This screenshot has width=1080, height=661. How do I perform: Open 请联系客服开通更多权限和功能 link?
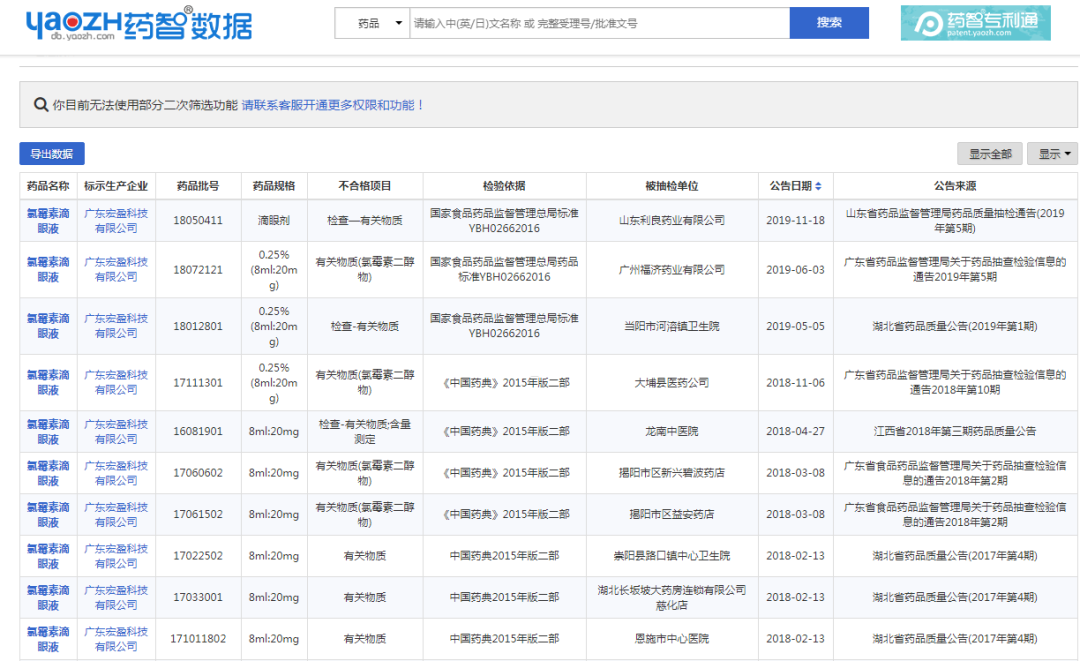(x=333, y=105)
